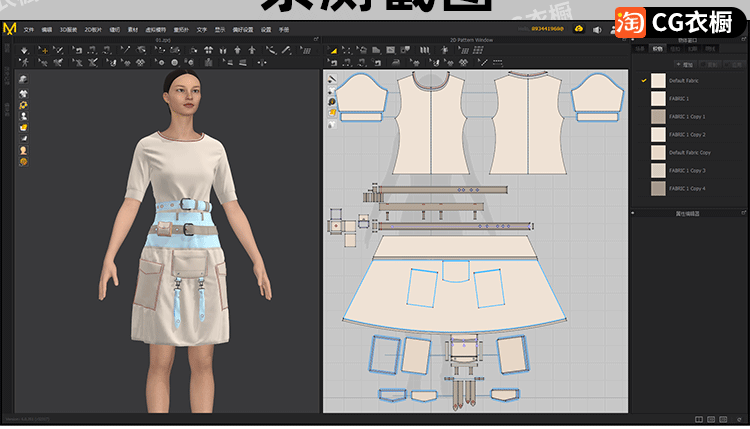Screen dimensions: 750x429
Task: Click bottom orange texture icon in 3D sidebar
Action: pos(23,161)
